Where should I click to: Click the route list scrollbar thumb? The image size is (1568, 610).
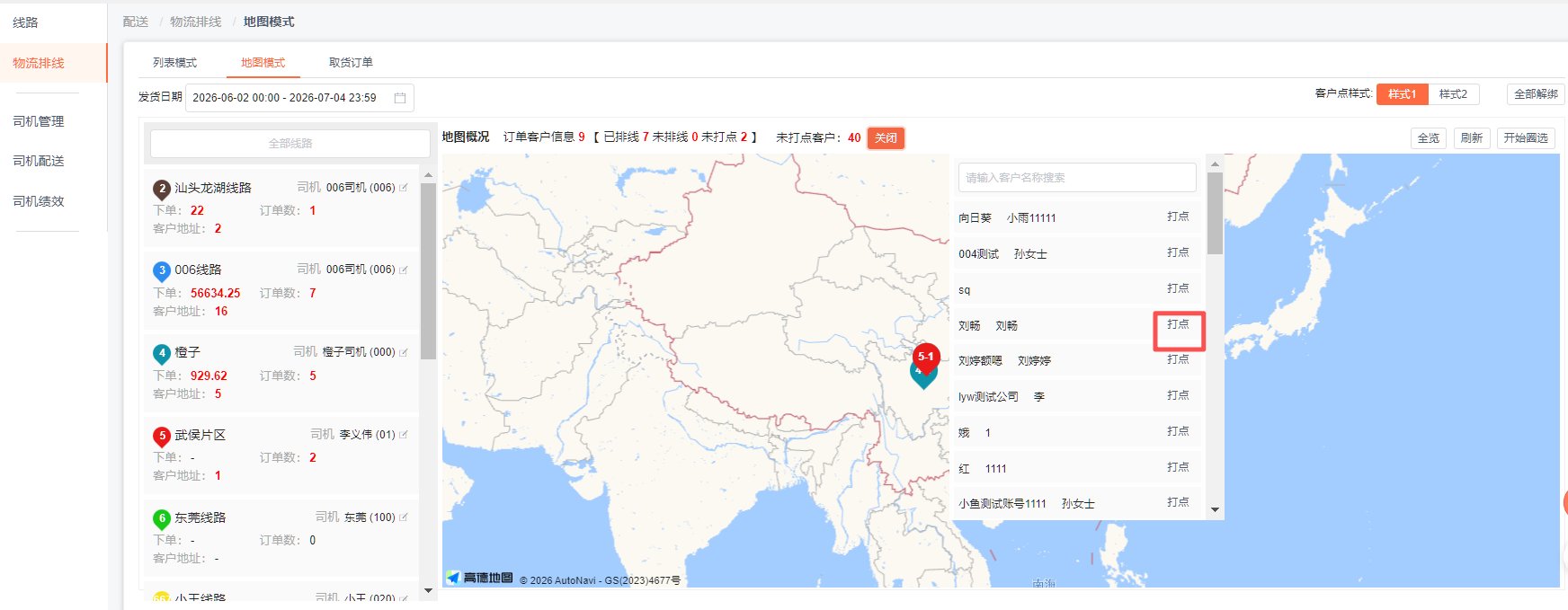click(x=428, y=271)
